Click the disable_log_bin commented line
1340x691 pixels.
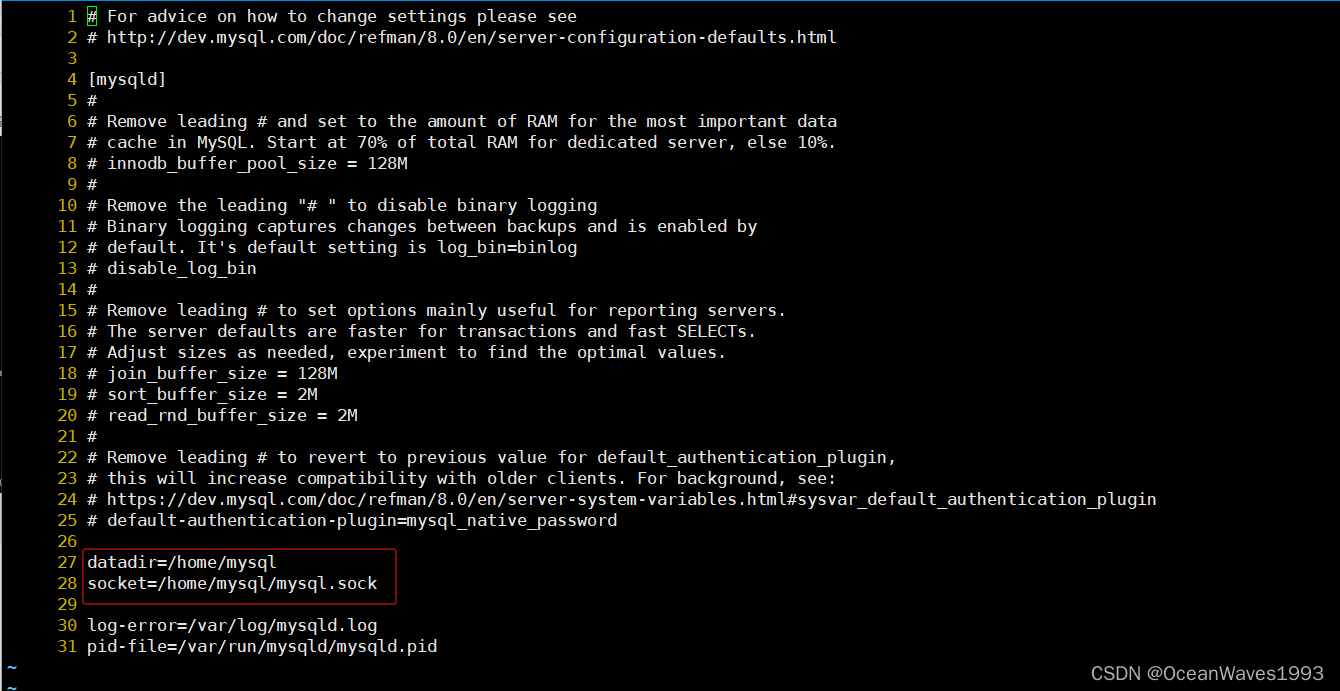pos(172,268)
